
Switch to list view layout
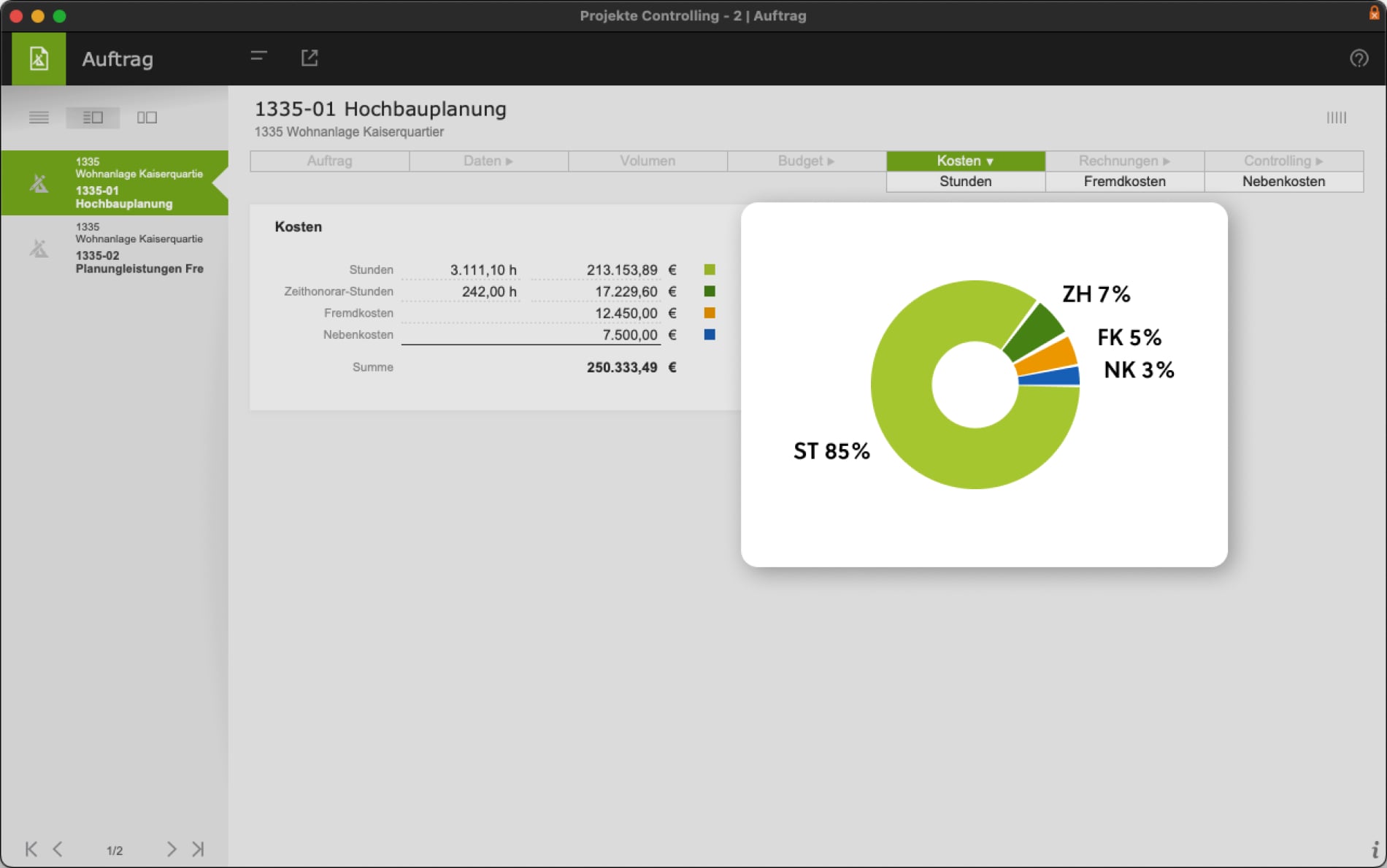[39, 118]
